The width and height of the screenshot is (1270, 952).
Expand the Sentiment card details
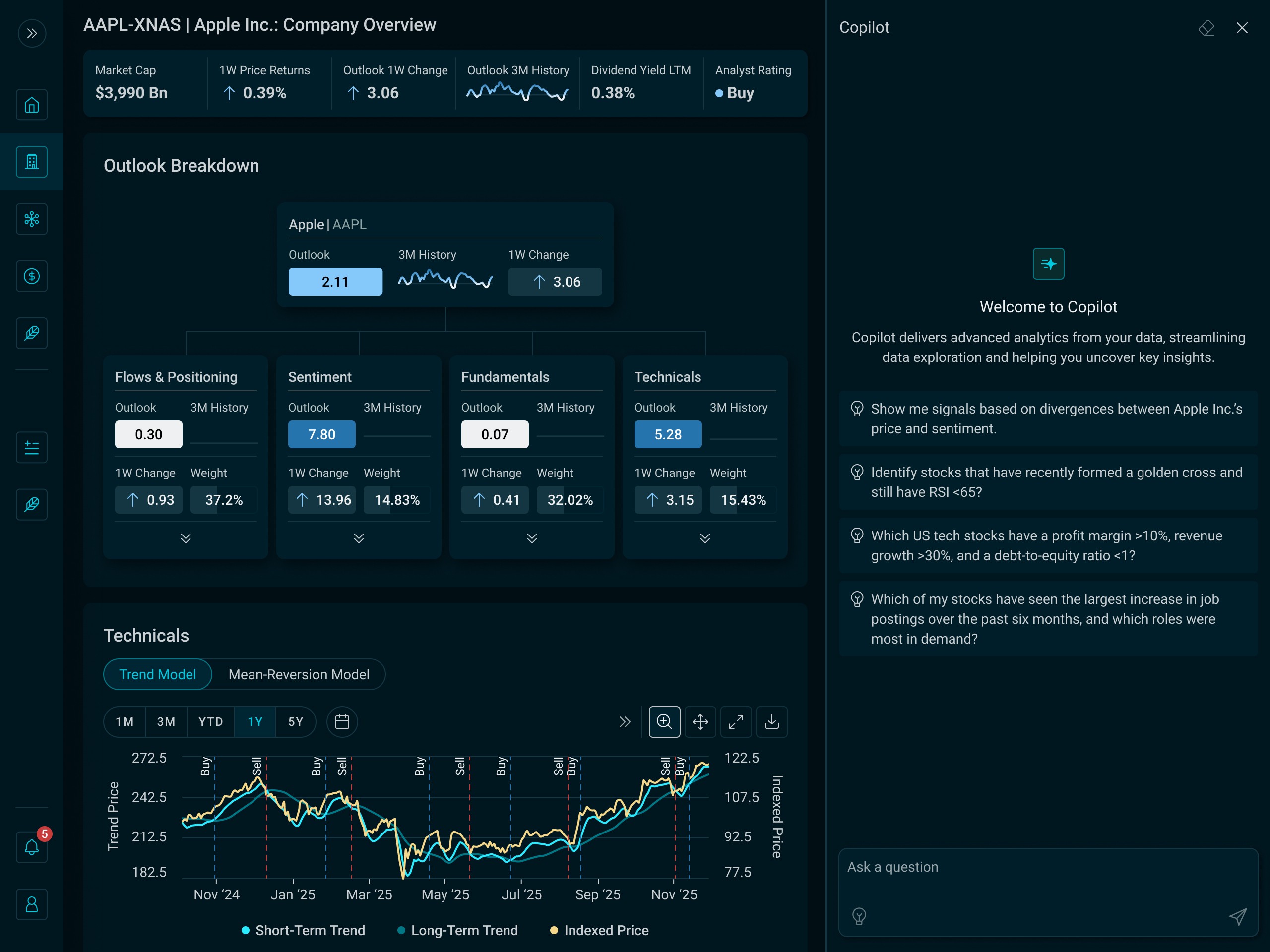pyautogui.click(x=359, y=537)
